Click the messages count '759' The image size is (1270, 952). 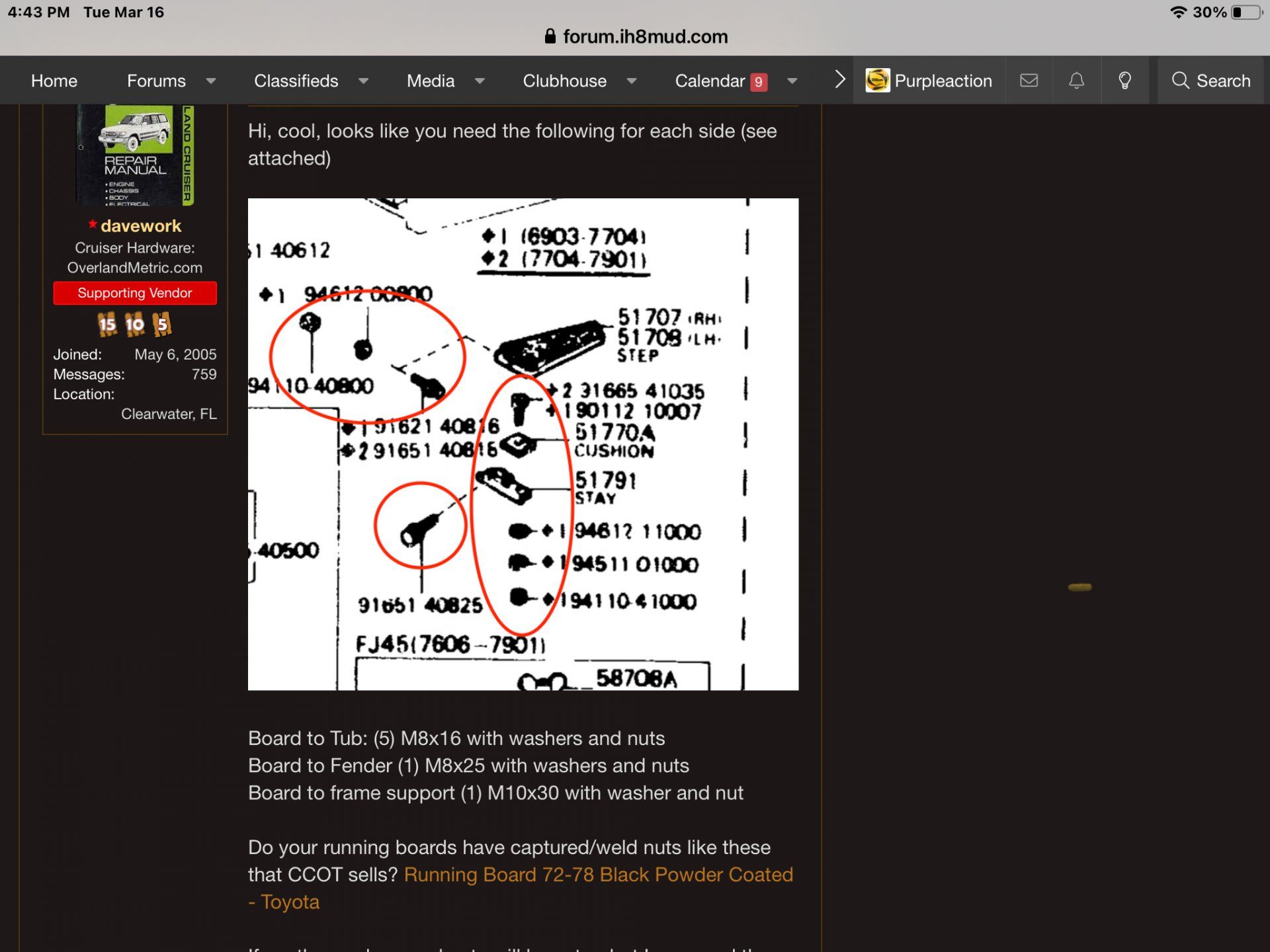coord(204,374)
